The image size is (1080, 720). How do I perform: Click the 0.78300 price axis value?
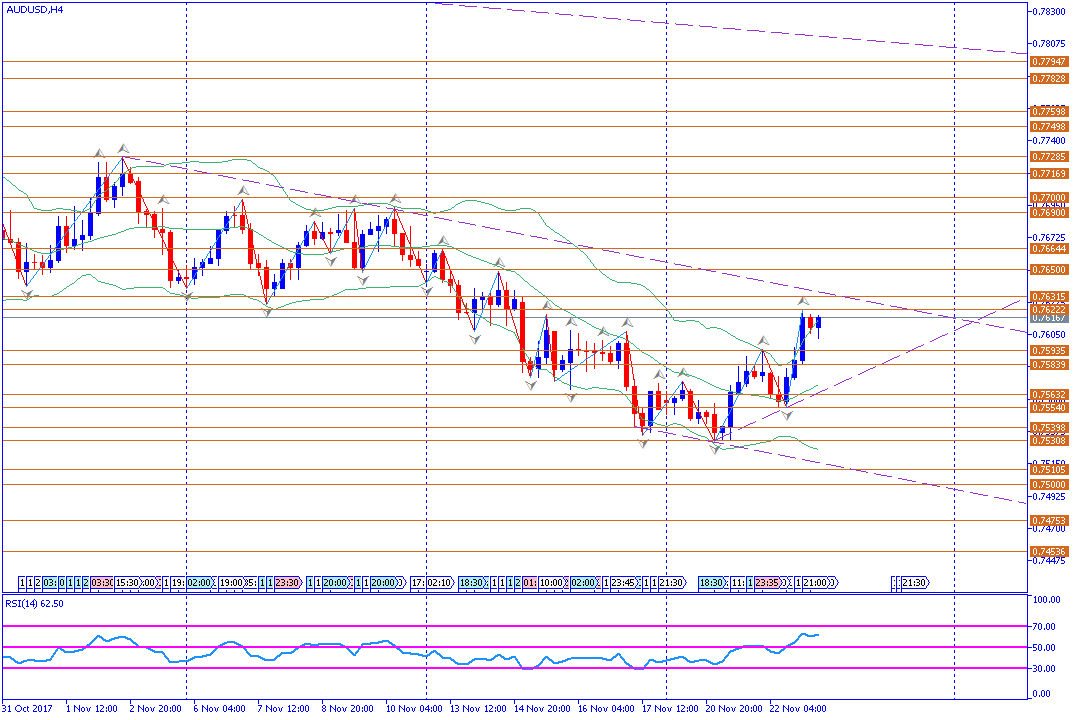[1051, 11]
